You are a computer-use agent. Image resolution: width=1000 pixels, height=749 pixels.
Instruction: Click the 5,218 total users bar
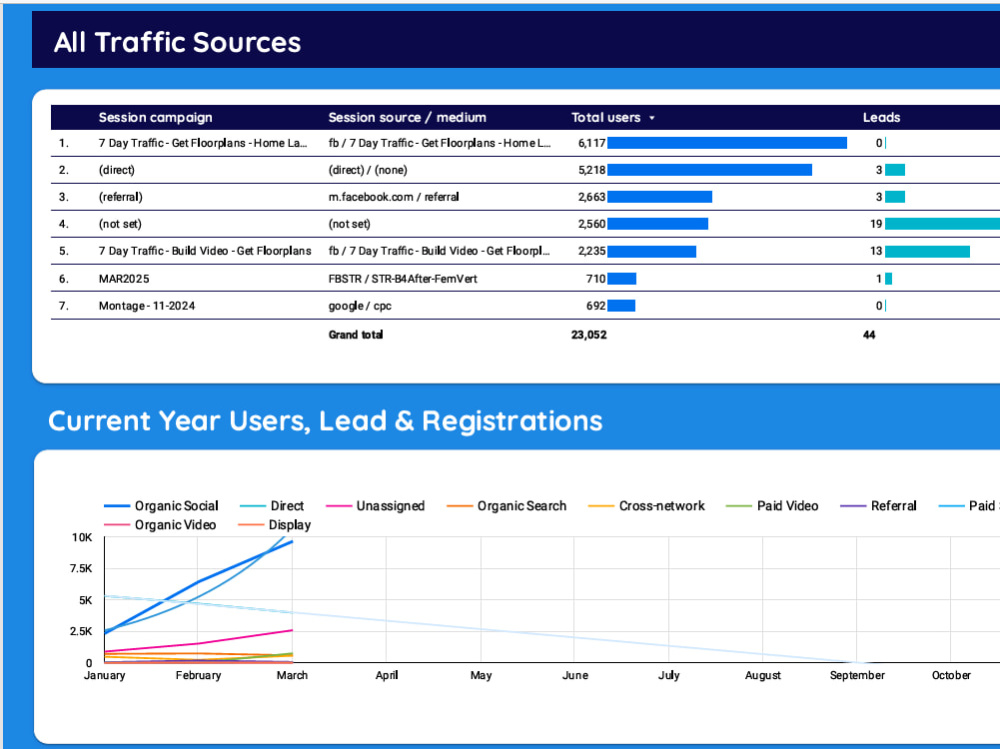(710, 170)
